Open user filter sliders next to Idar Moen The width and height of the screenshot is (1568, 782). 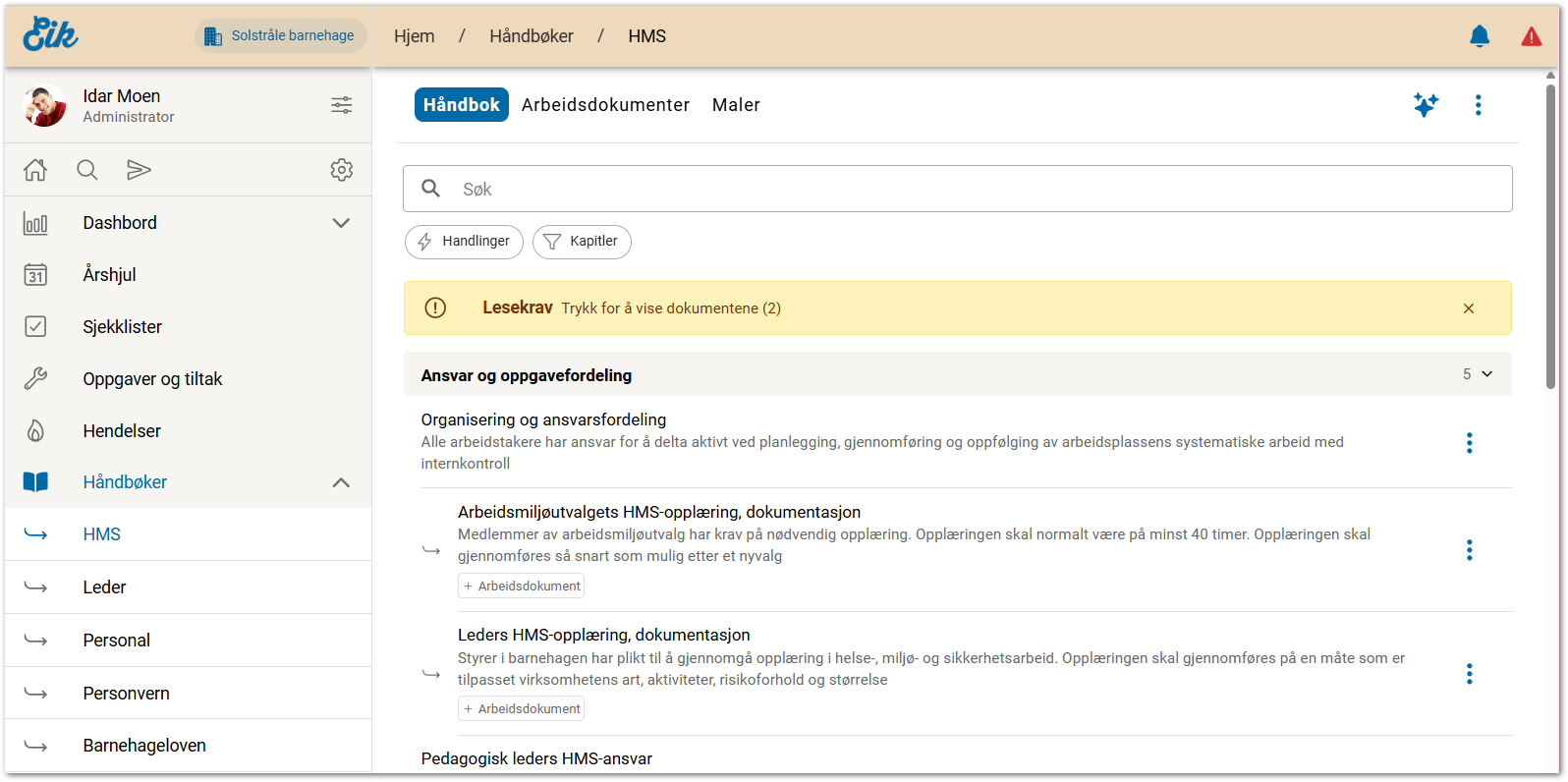tap(341, 105)
